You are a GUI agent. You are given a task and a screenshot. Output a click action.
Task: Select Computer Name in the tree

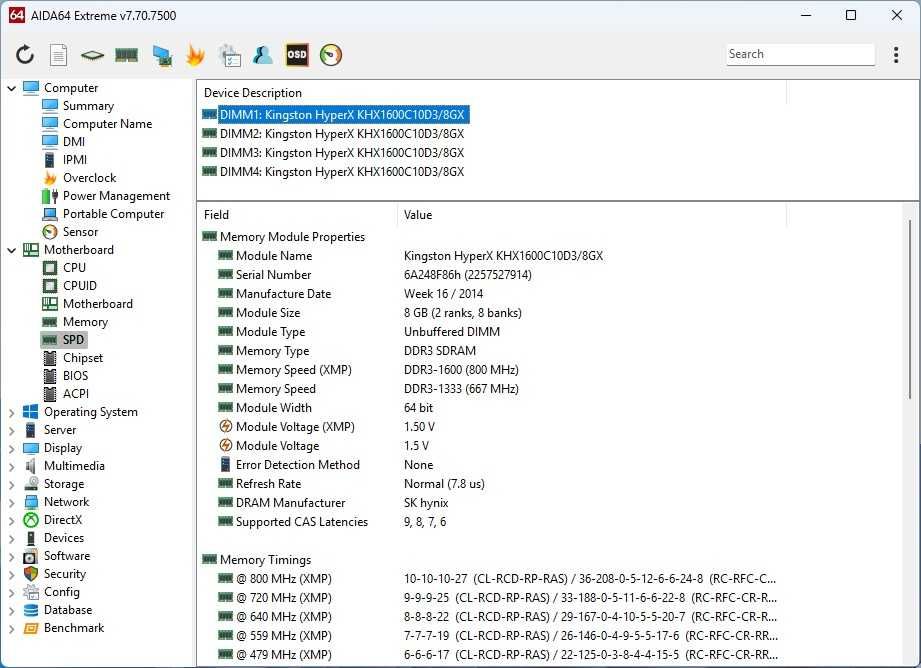pyautogui.click(x=107, y=124)
